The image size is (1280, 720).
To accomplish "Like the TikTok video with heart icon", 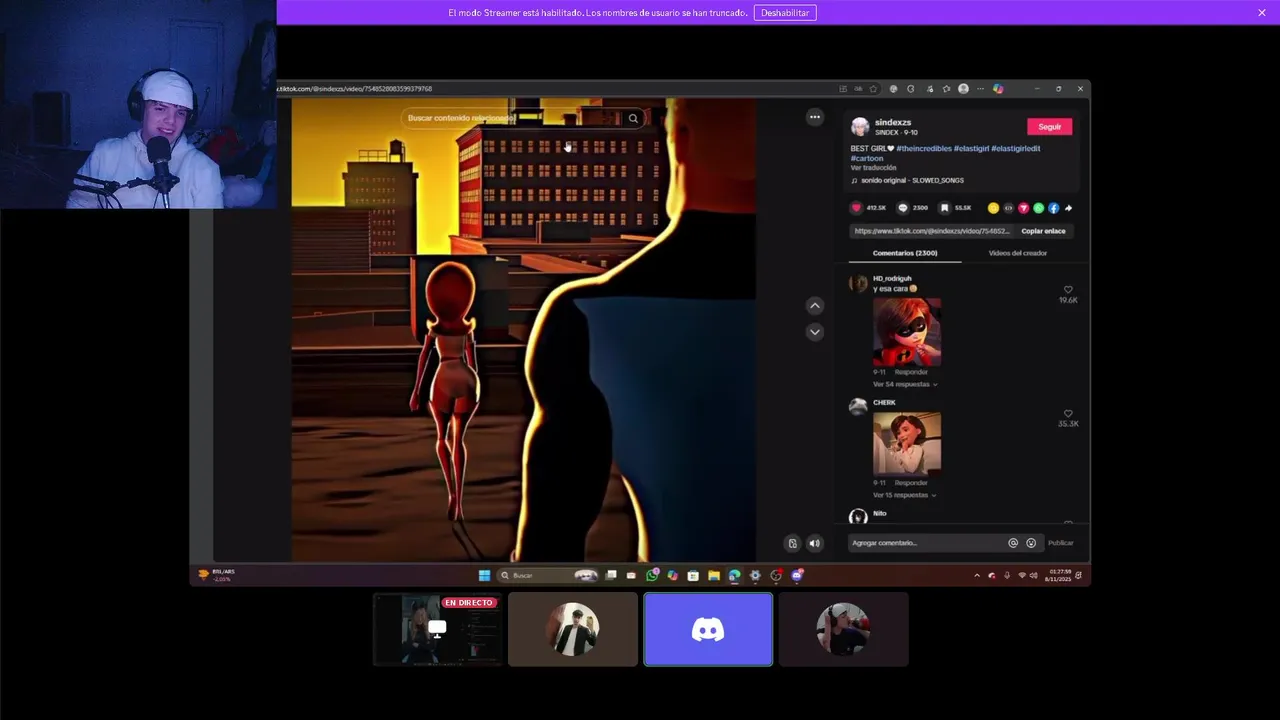I will (x=855, y=208).
